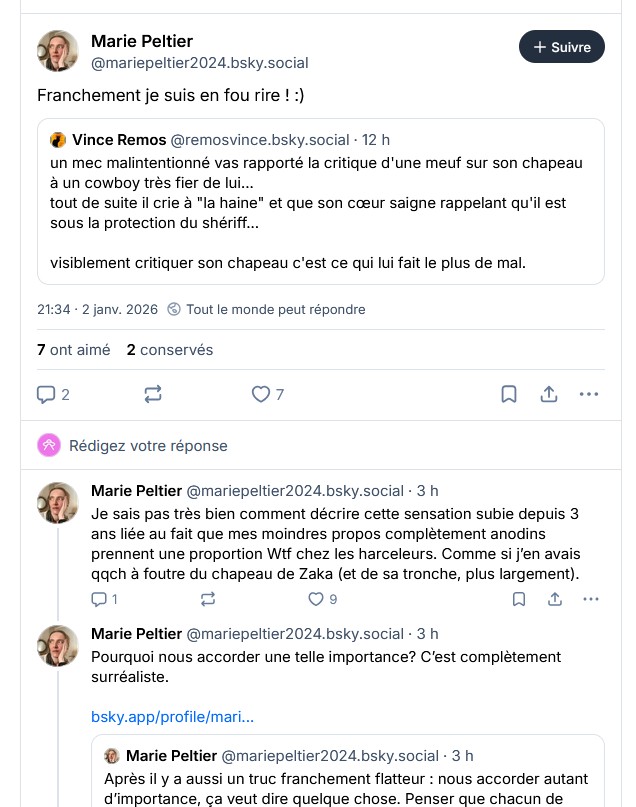Image resolution: width=636 pixels, height=807 pixels.
Task: Open Marie Peltier's profile avatar at top
Action: point(58,51)
